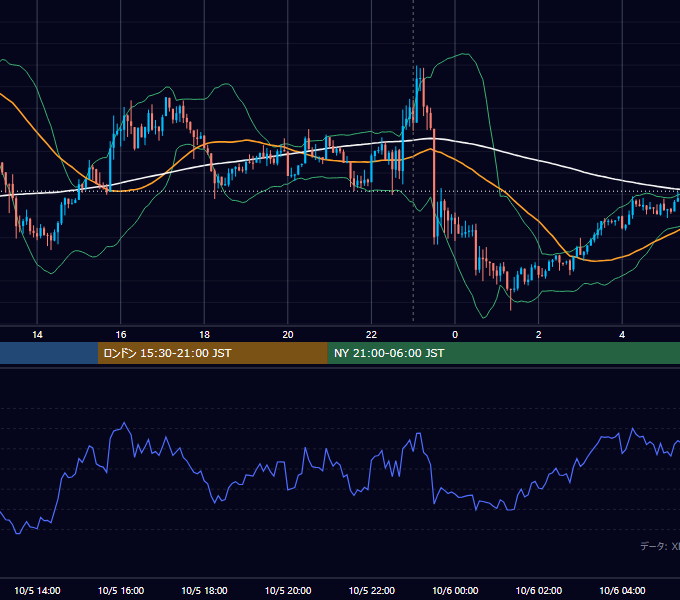Click the time axis label 2

[539, 335]
